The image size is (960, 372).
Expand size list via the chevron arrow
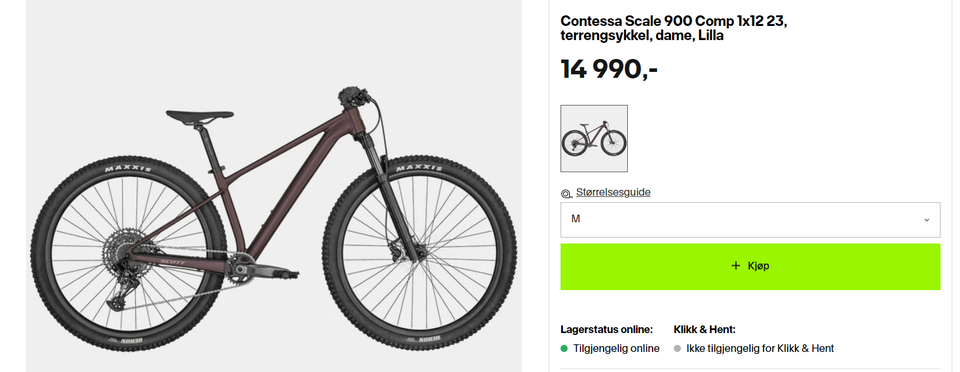tap(926, 220)
